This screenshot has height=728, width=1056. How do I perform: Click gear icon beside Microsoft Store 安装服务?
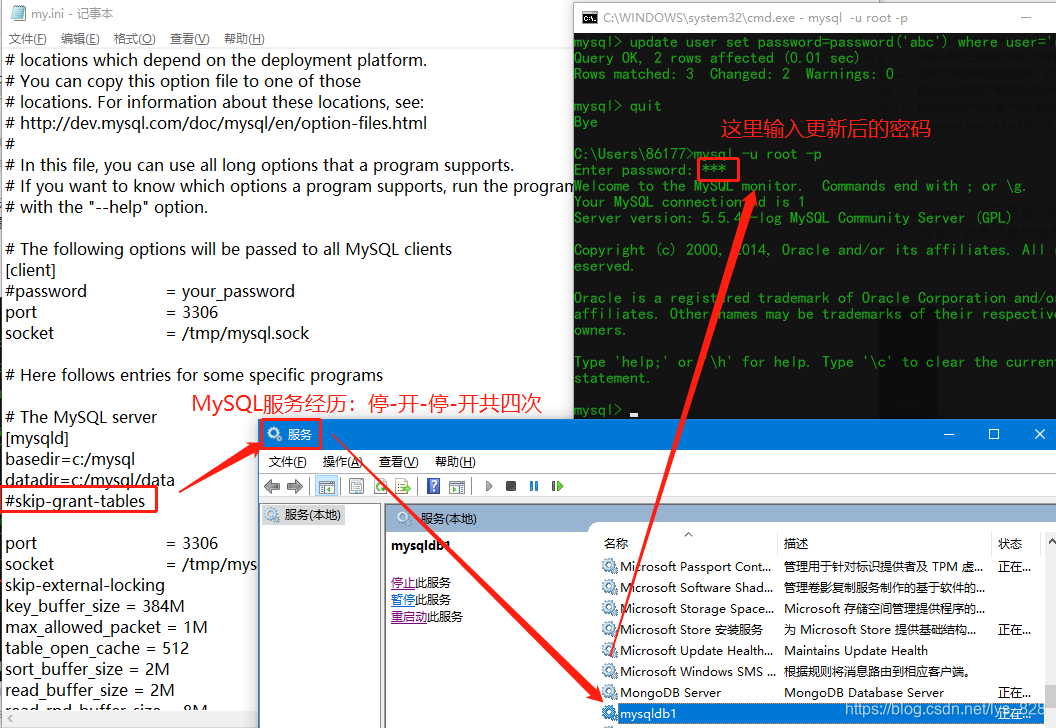pos(609,629)
